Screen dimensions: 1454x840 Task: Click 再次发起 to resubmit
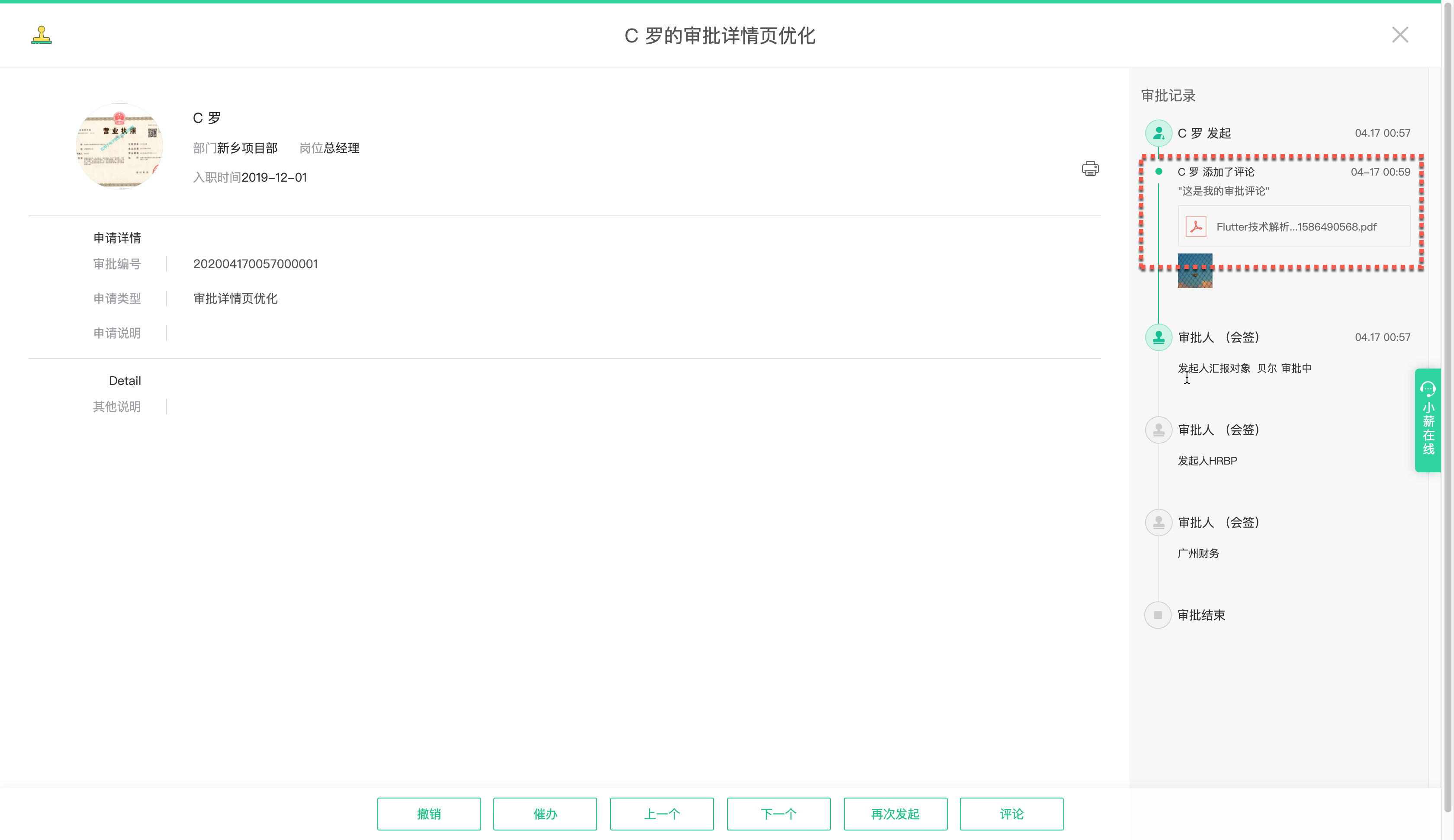[895, 814]
